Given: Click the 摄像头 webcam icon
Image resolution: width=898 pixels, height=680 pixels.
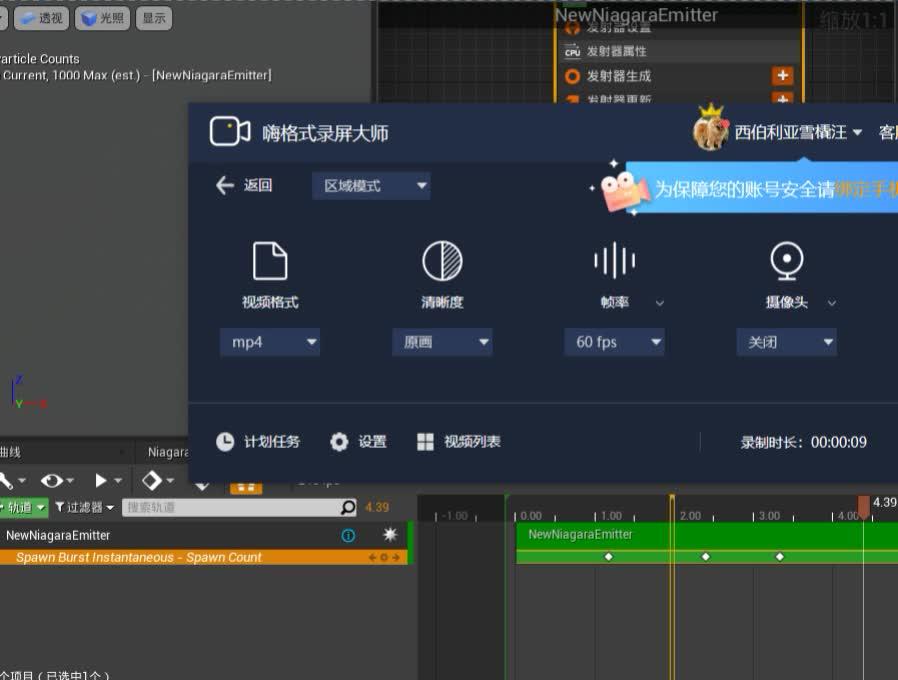Looking at the screenshot, I should click(x=787, y=261).
